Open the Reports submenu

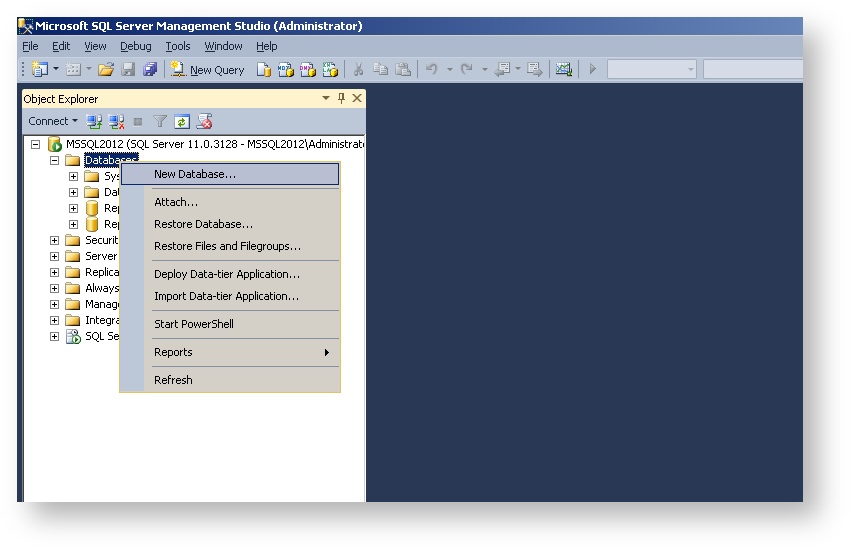pyautogui.click(x=173, y=352)
